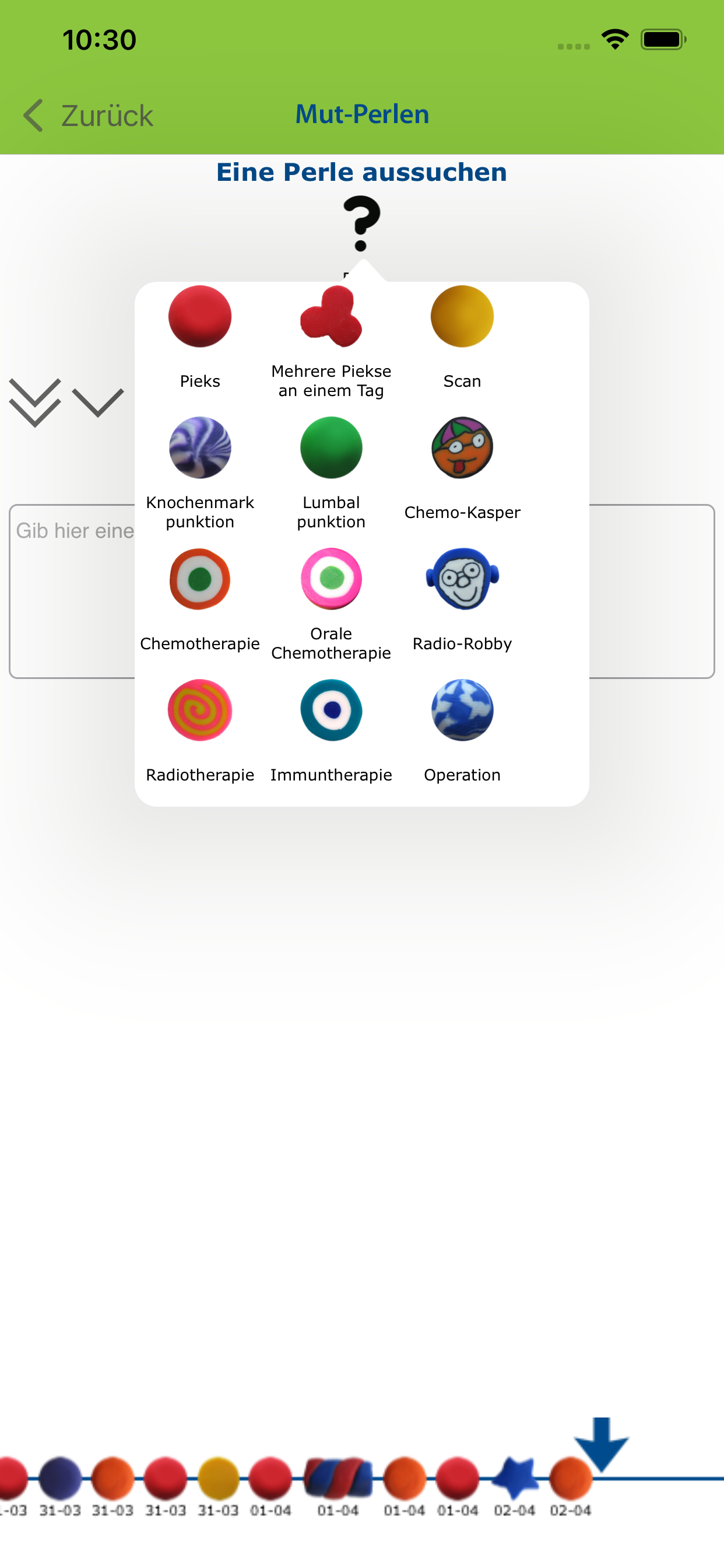Screen dimensions: 724x1568
Task: Expand using the single down chevron
Action: [97, 402]
